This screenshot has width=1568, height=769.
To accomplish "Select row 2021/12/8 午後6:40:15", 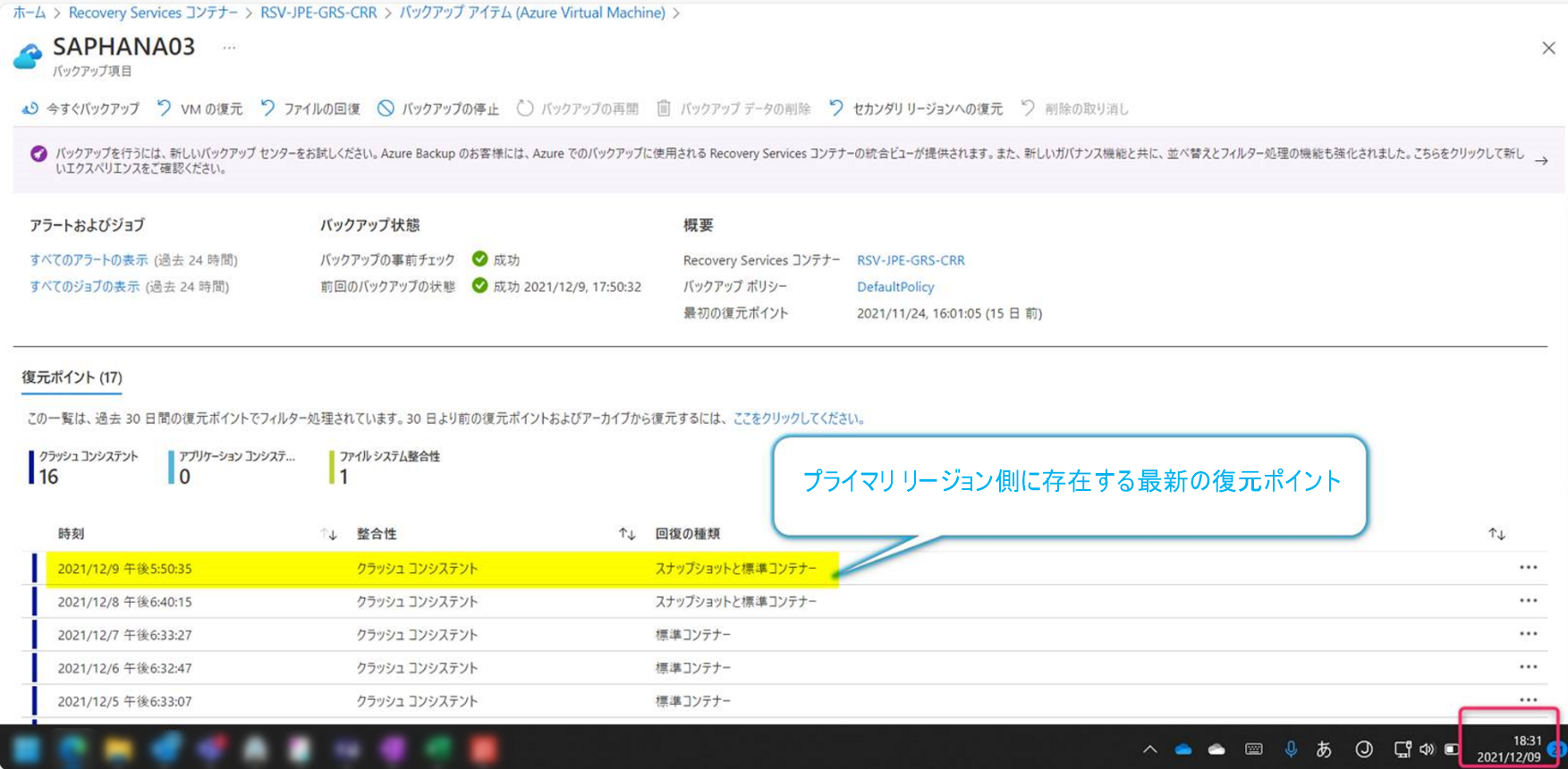I will click(784, 602).
